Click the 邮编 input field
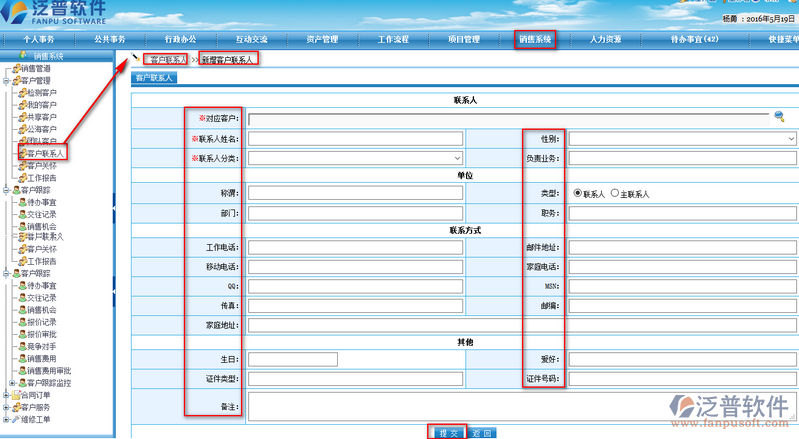 pyautogui.click(x=682, y=306)
